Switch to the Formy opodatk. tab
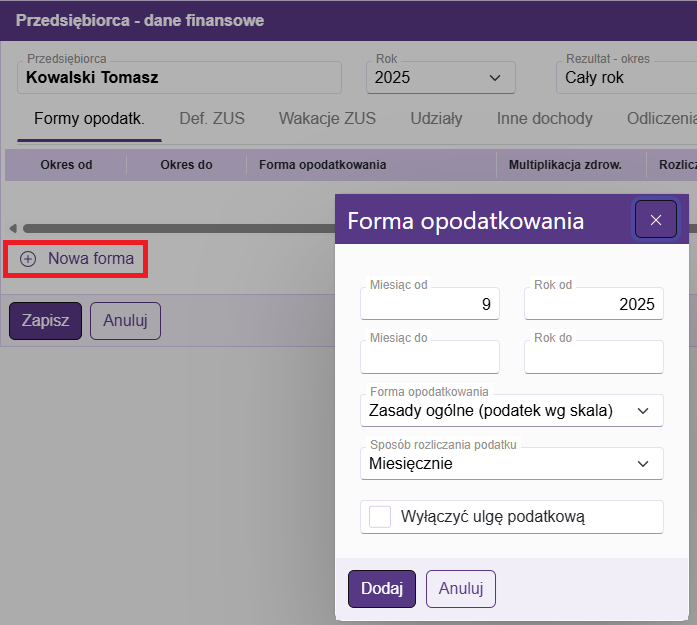Image resolution: width=697 pixels, height=625 pixels. pos(89,119)
